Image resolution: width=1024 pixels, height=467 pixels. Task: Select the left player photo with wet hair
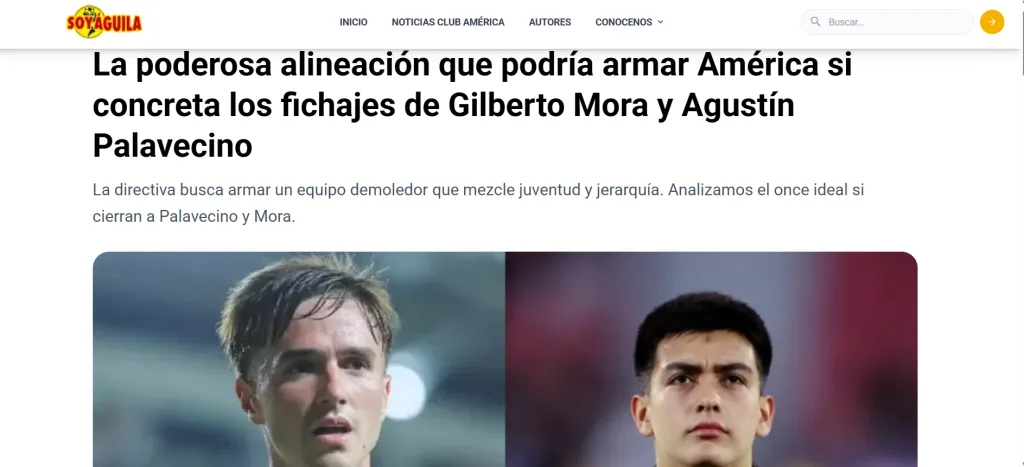[x=298, y=359]
